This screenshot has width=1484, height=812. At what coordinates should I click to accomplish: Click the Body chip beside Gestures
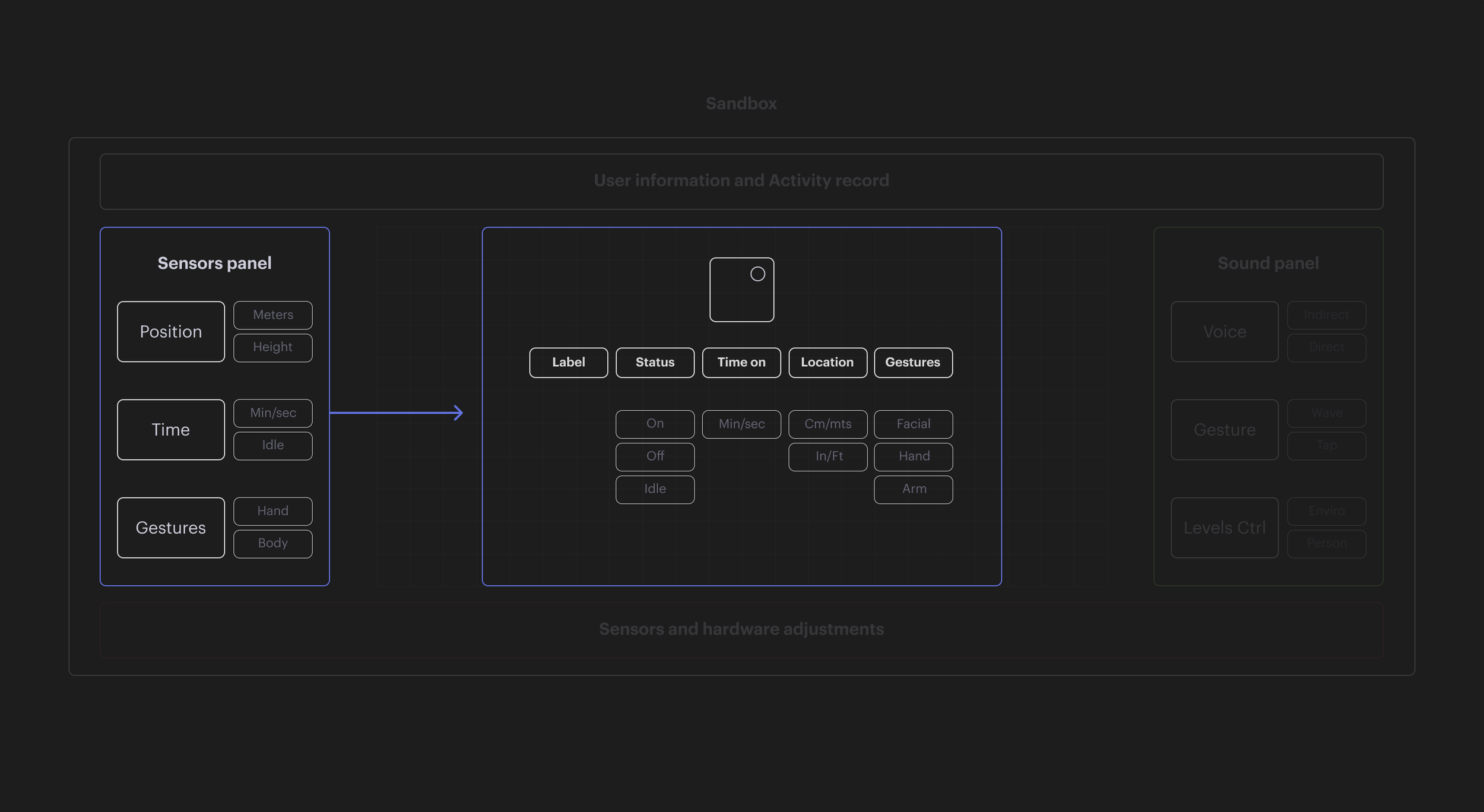(x=272, y=543)
